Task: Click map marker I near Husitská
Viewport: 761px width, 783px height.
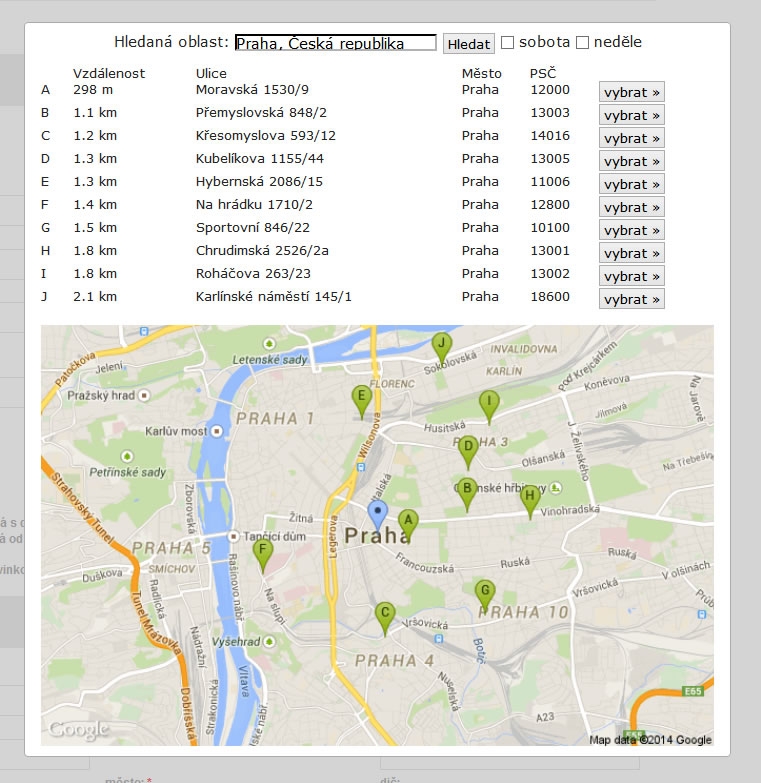Action: click(488, 402)
